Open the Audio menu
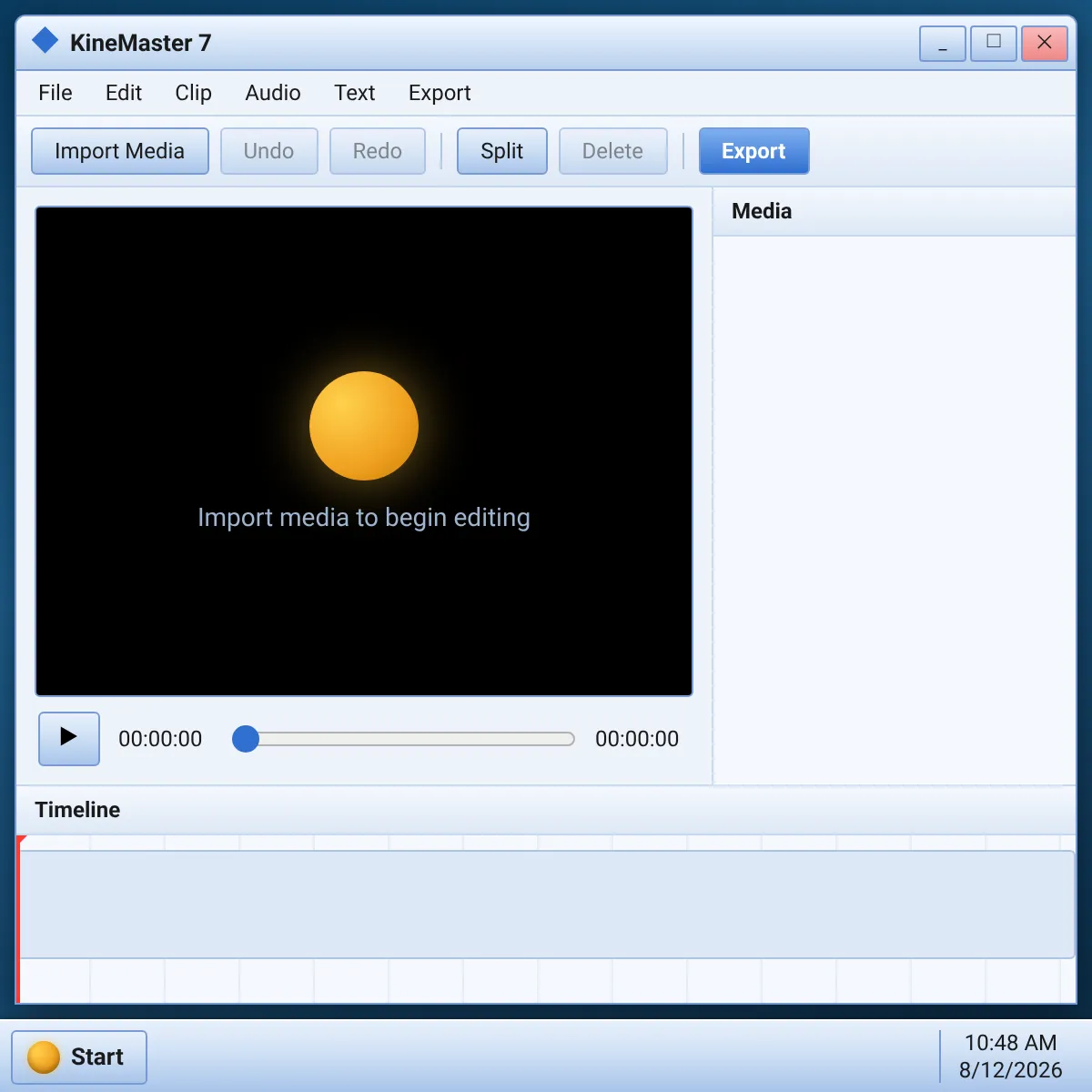 pyautogui.click(x=273, y=93)
